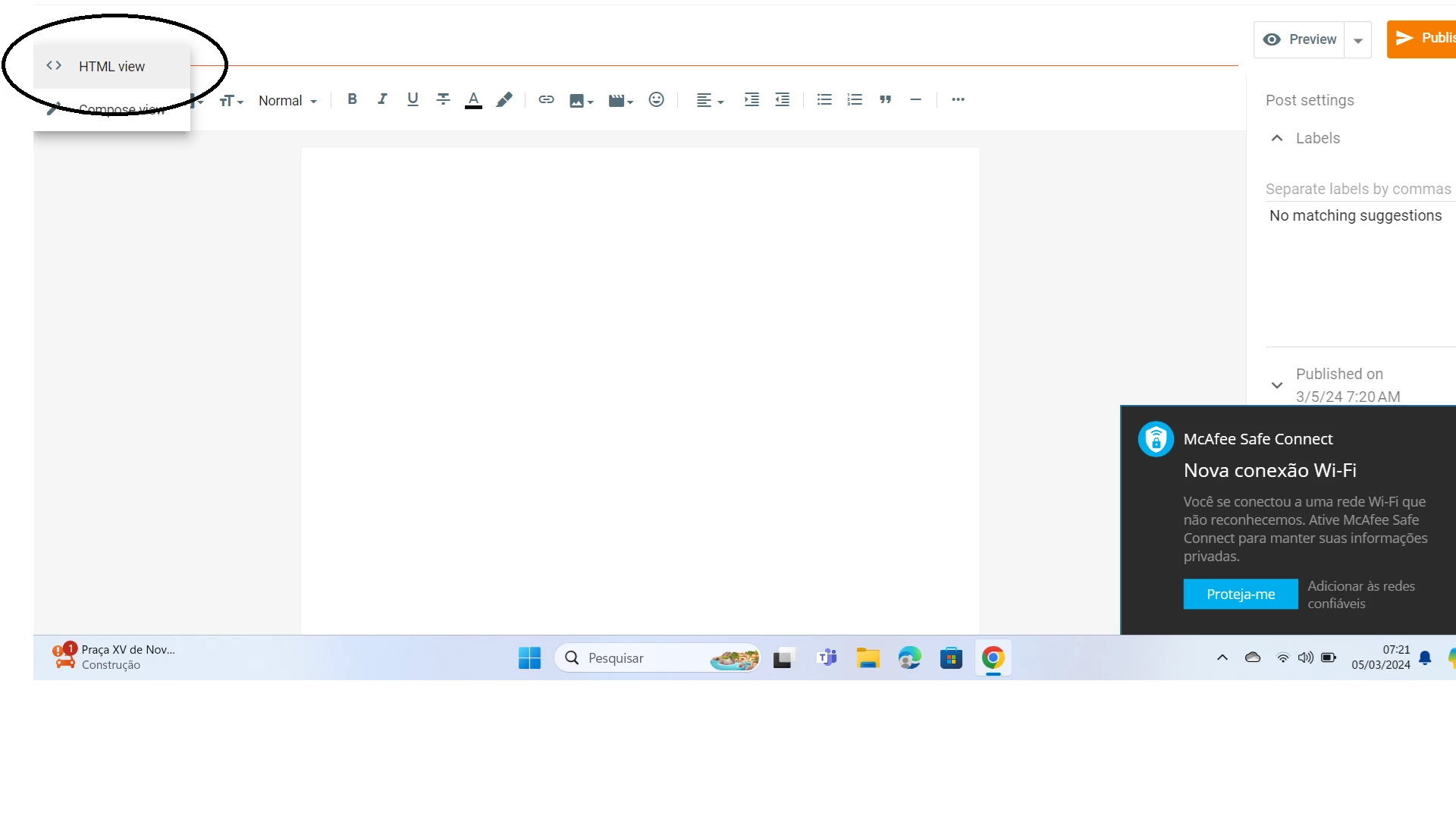Open the Normal paragraph style dropdown

[287, 101]
